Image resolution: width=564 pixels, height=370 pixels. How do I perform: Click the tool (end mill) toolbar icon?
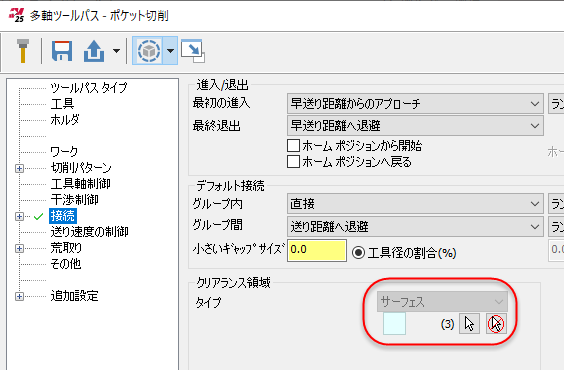coord(23,51)
